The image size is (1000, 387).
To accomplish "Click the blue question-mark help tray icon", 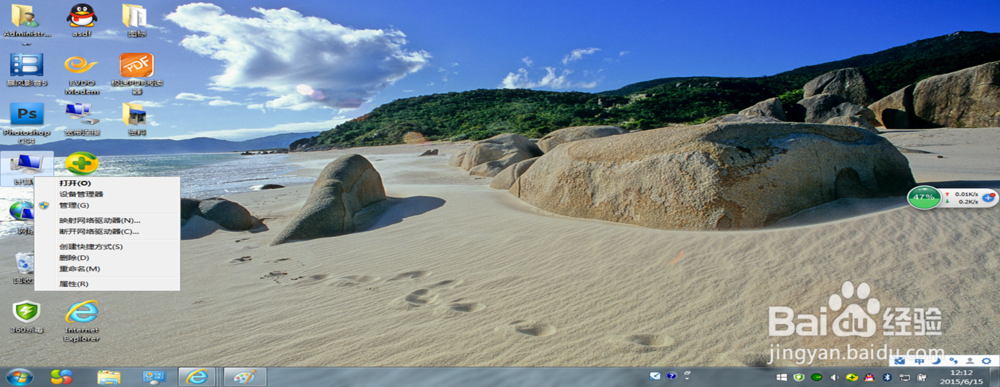I will point(671,376).
